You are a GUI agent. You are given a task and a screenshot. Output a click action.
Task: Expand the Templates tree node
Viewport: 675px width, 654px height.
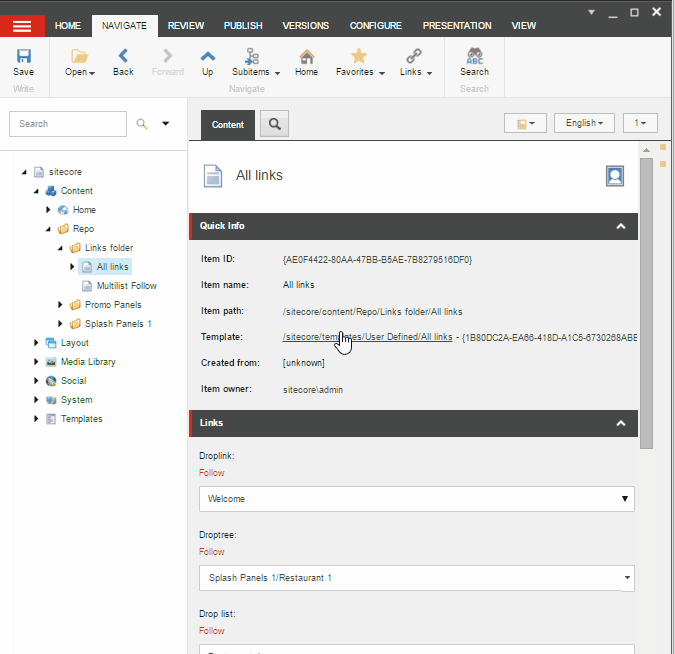[x=36, y=419]
